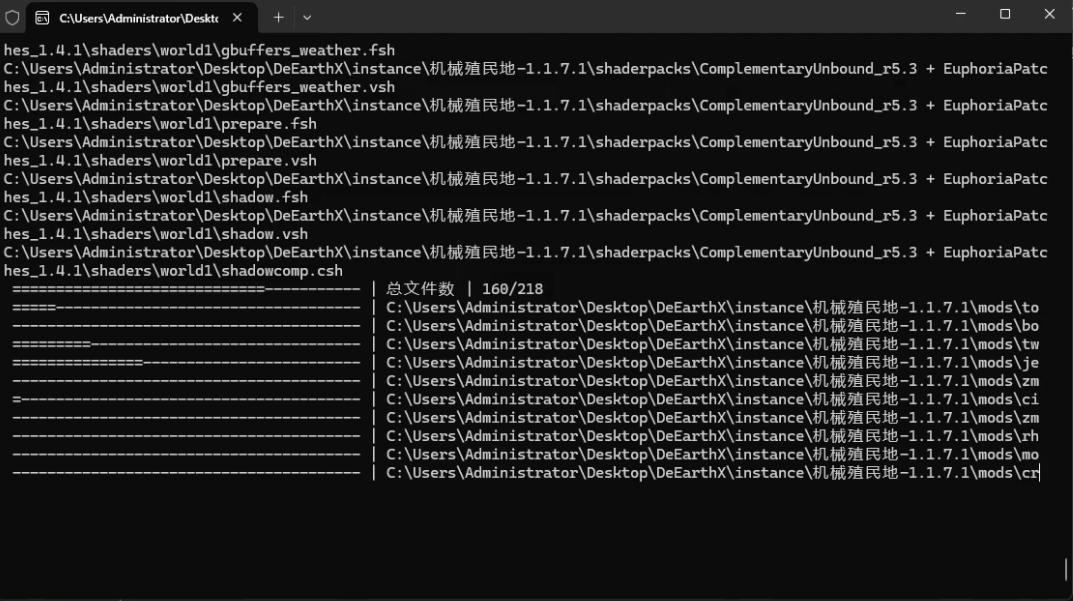Click the gbuffers_weather.fsh output line
The width and height of the screenshot is (1073, 601).
point(200,50)
